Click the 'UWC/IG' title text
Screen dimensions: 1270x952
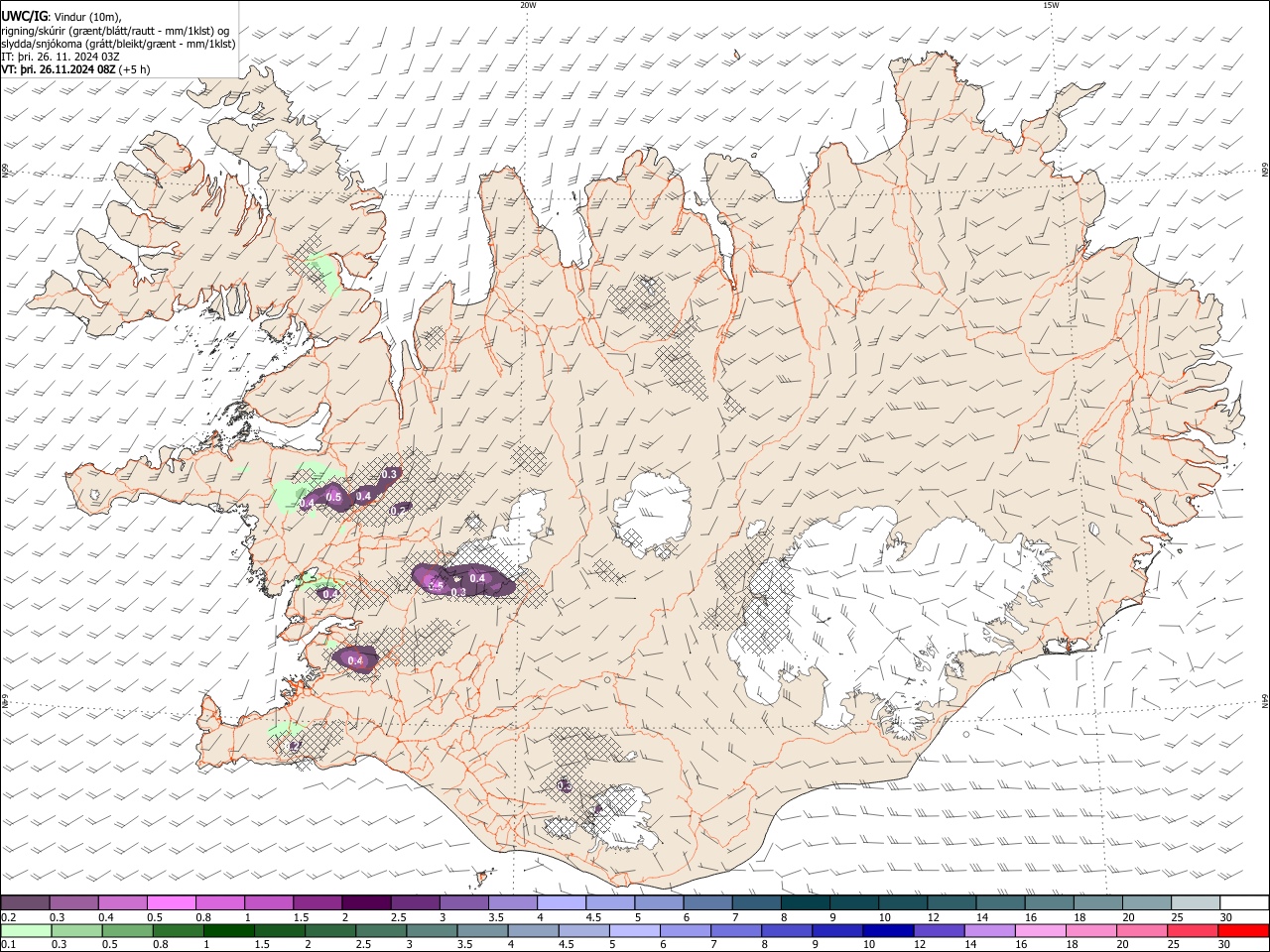coord(24,15)
